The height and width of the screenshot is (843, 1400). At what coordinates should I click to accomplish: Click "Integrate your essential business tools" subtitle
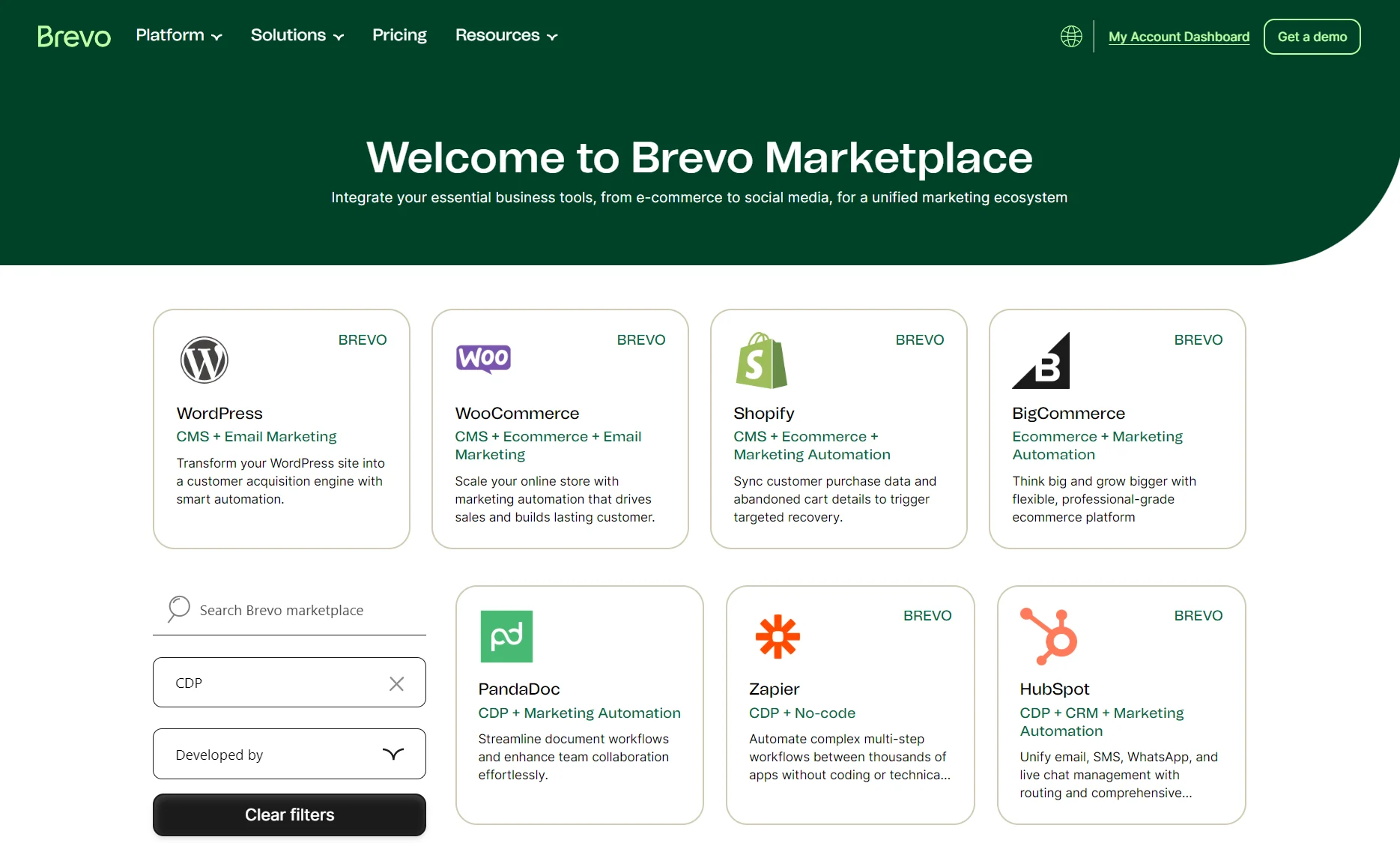[700, 198]
